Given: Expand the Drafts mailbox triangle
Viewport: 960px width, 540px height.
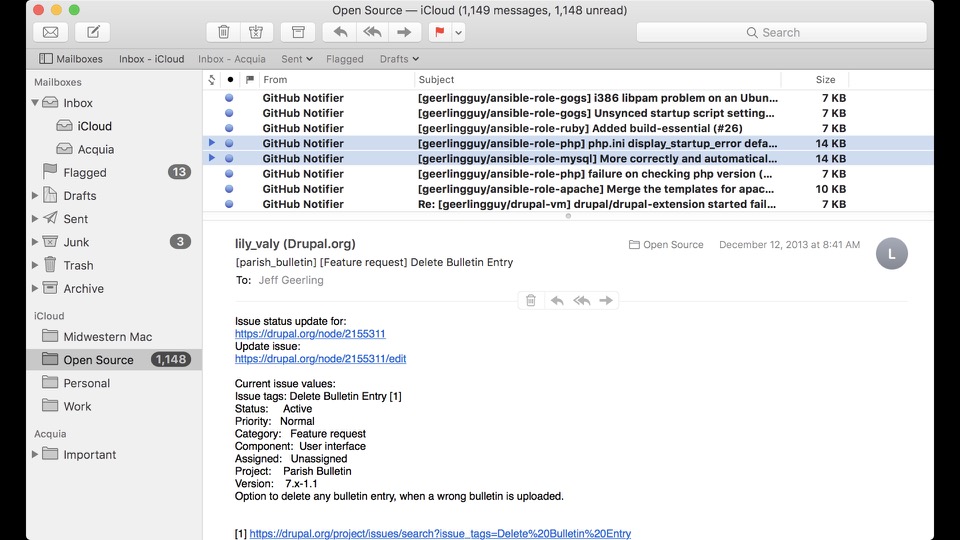Looking at the screenshot, I should [x=35, y=196].
